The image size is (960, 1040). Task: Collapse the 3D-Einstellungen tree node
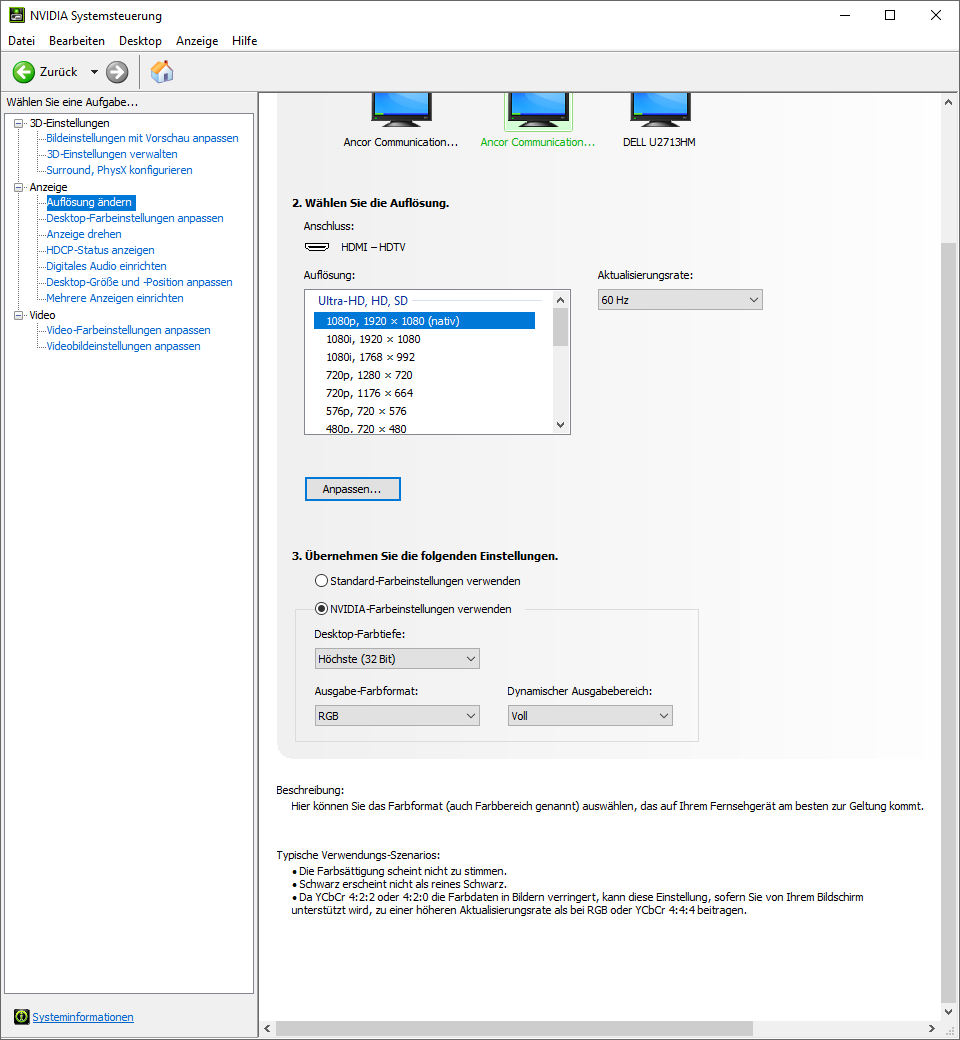tap(19, 123)
